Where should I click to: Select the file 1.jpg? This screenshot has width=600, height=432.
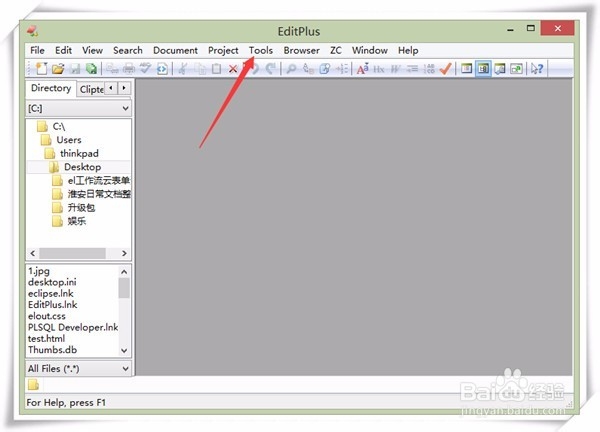point(39,271)
